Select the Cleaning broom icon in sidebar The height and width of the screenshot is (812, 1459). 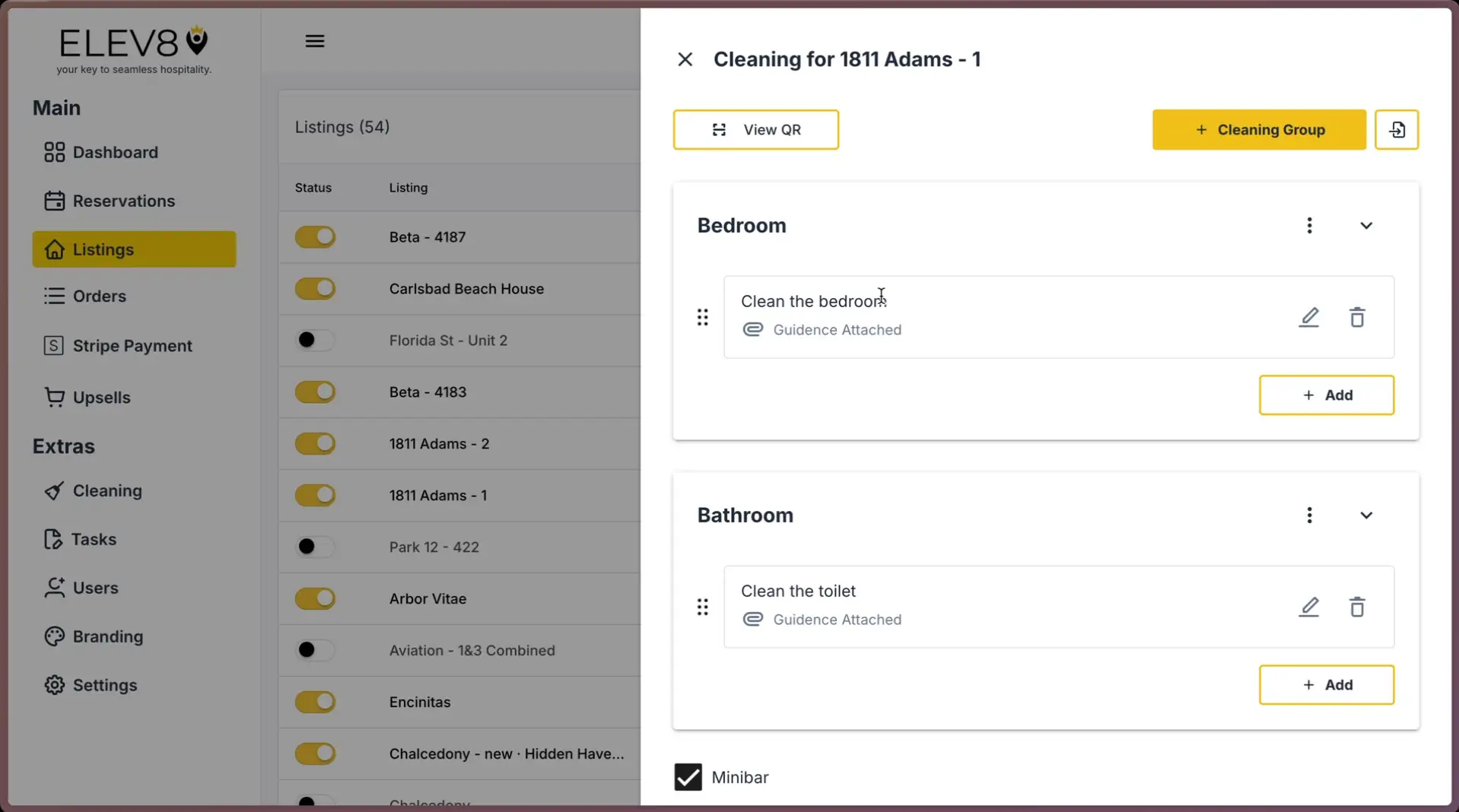[x=53, y=490]
